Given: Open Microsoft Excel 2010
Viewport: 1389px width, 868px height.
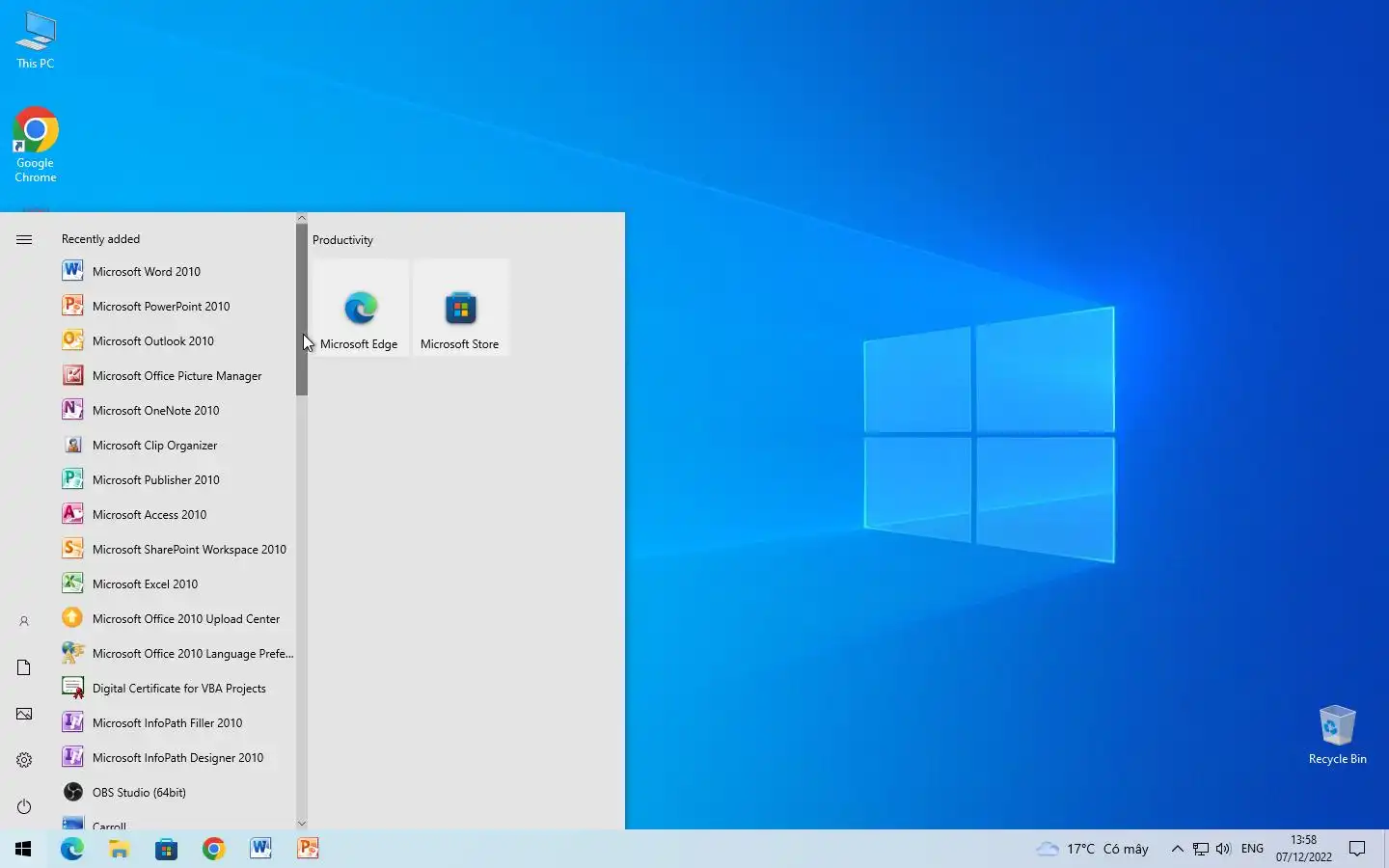Looking at the screenshot, I should point(176,584).
